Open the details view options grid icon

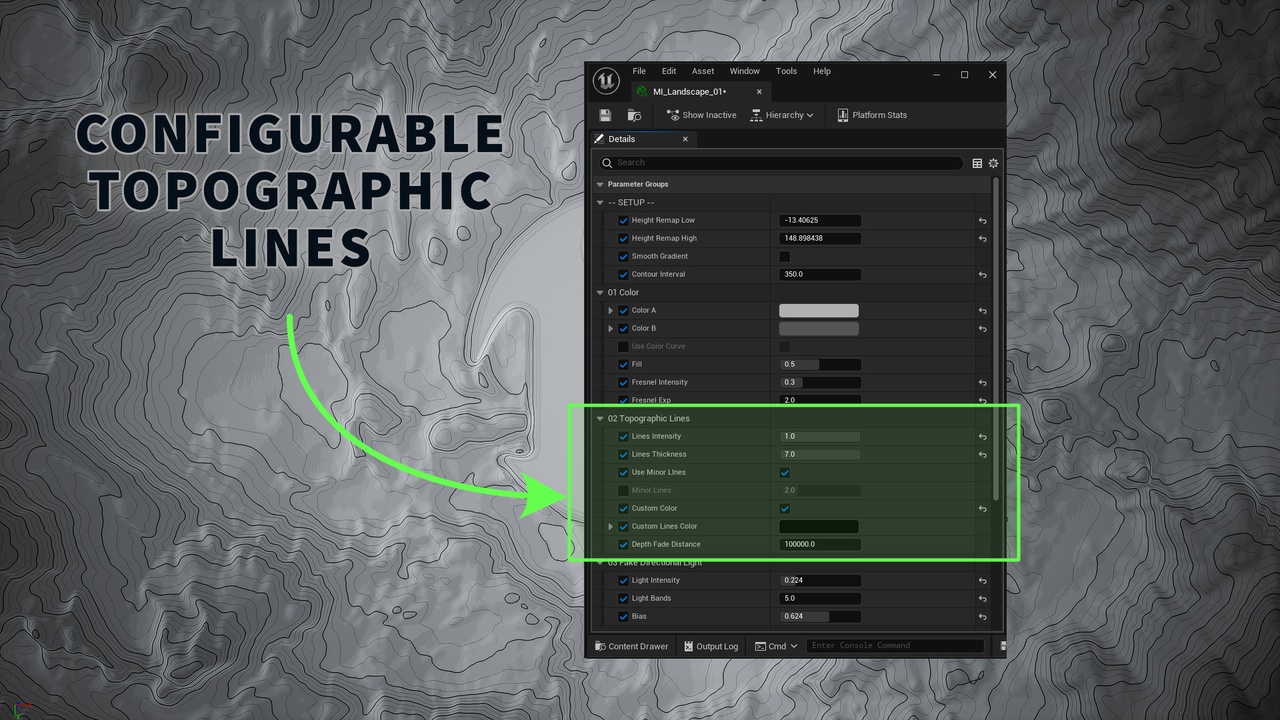click(x=977, y=163)
